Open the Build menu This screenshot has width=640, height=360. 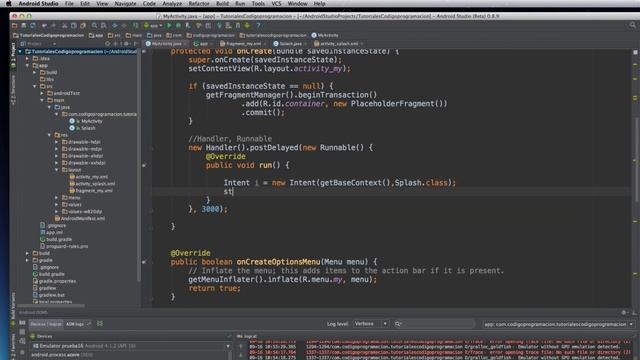[222, 4]
